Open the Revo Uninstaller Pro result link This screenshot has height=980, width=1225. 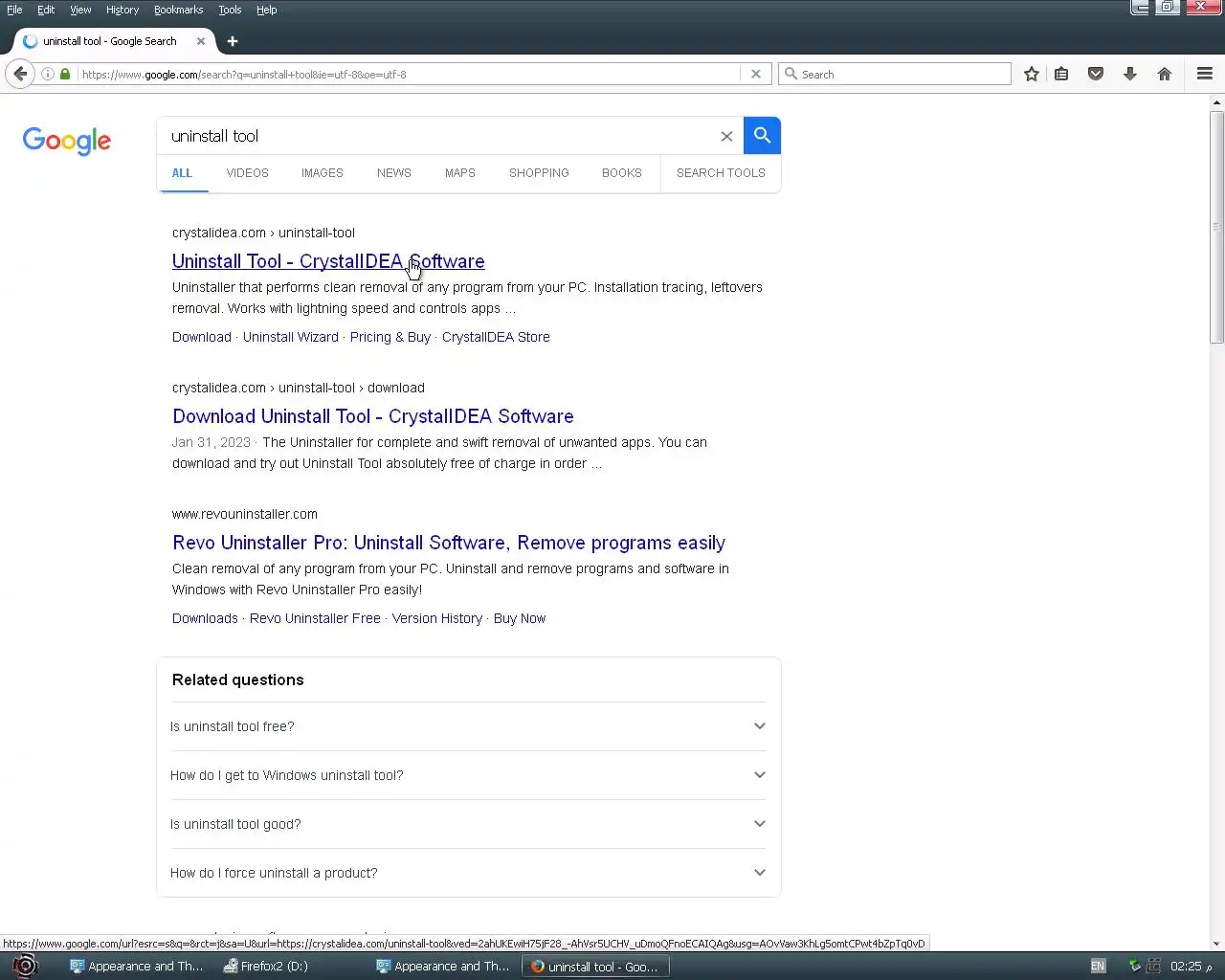(x=449, y=543)
